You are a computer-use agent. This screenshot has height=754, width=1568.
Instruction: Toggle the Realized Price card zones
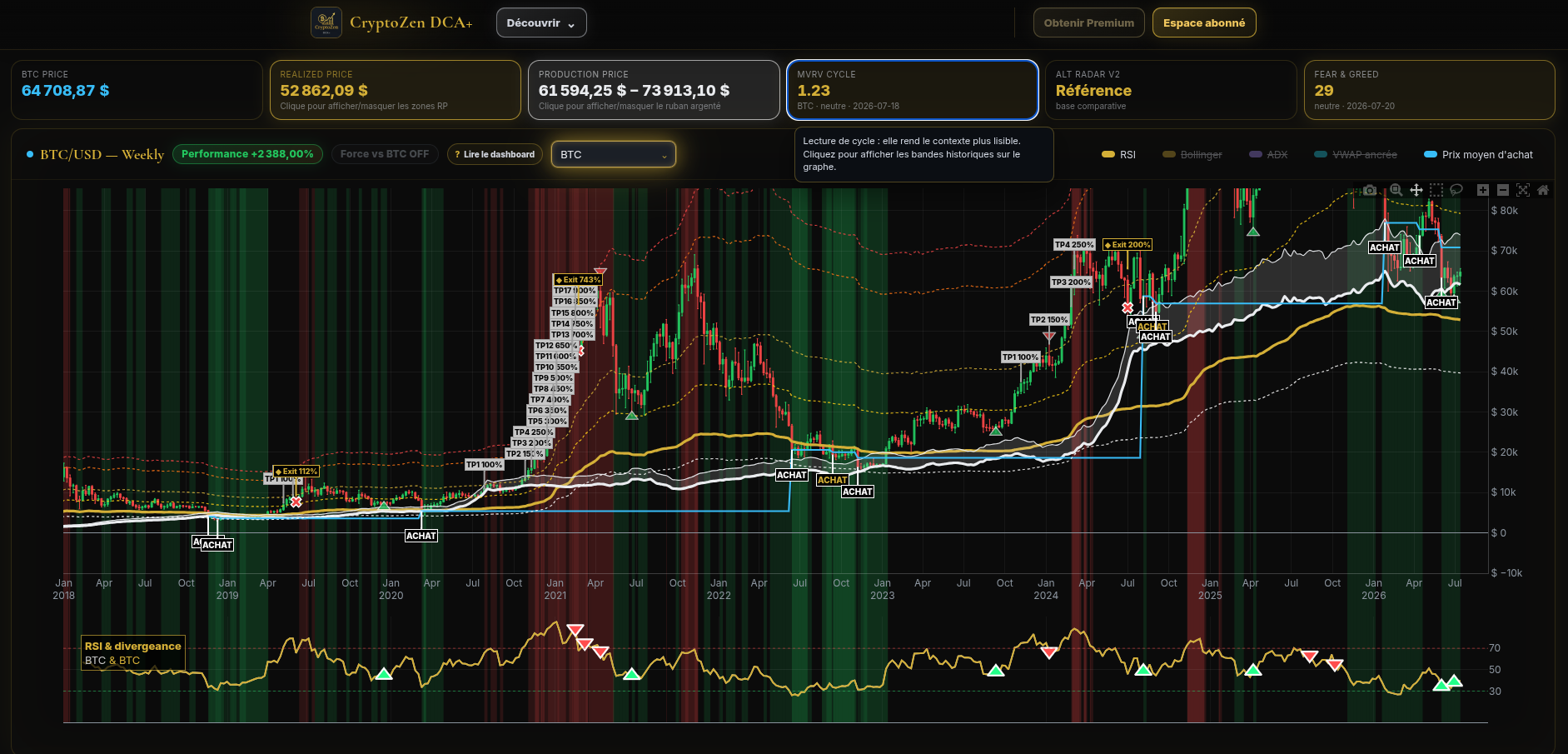click(x=396, y=90)
